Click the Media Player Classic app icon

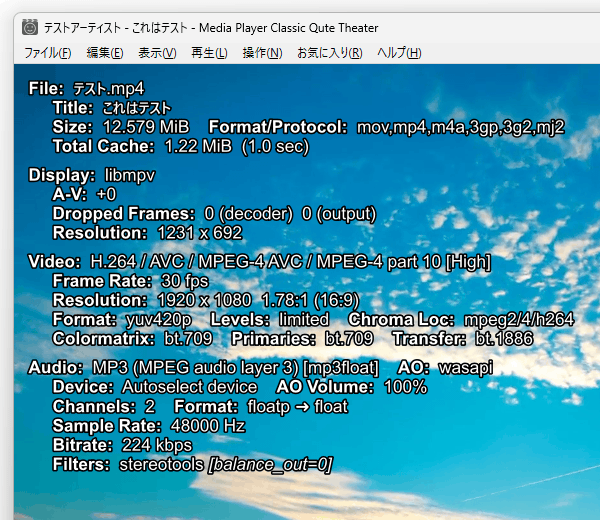coord(30,28)
